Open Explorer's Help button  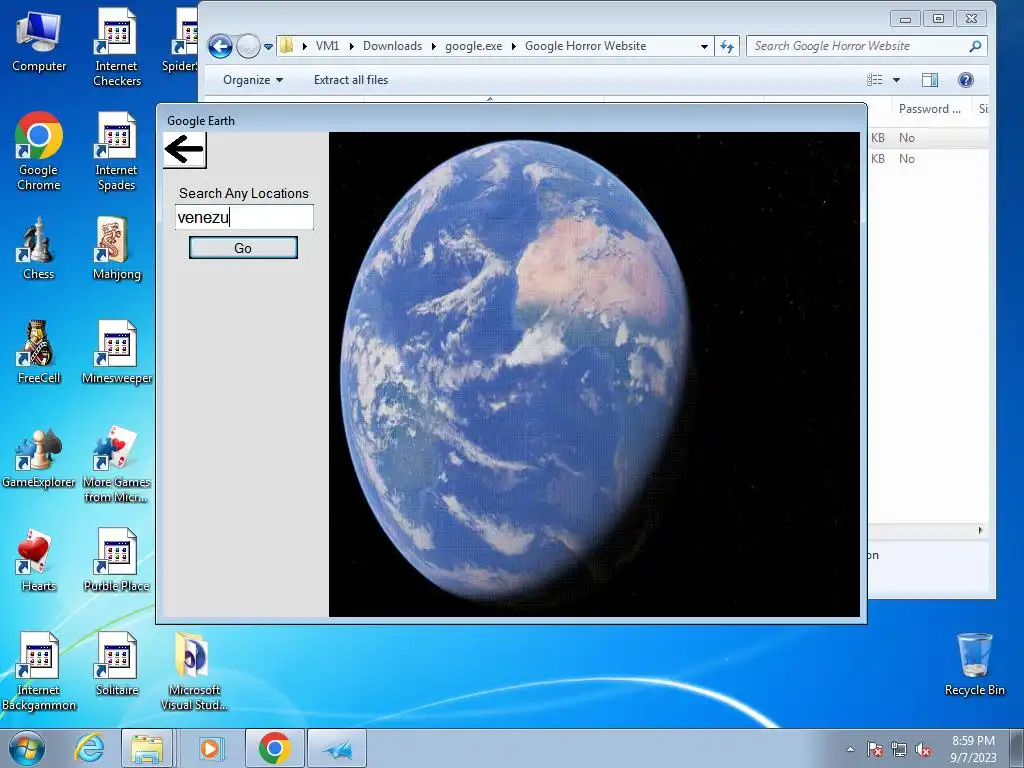point(966,80)
